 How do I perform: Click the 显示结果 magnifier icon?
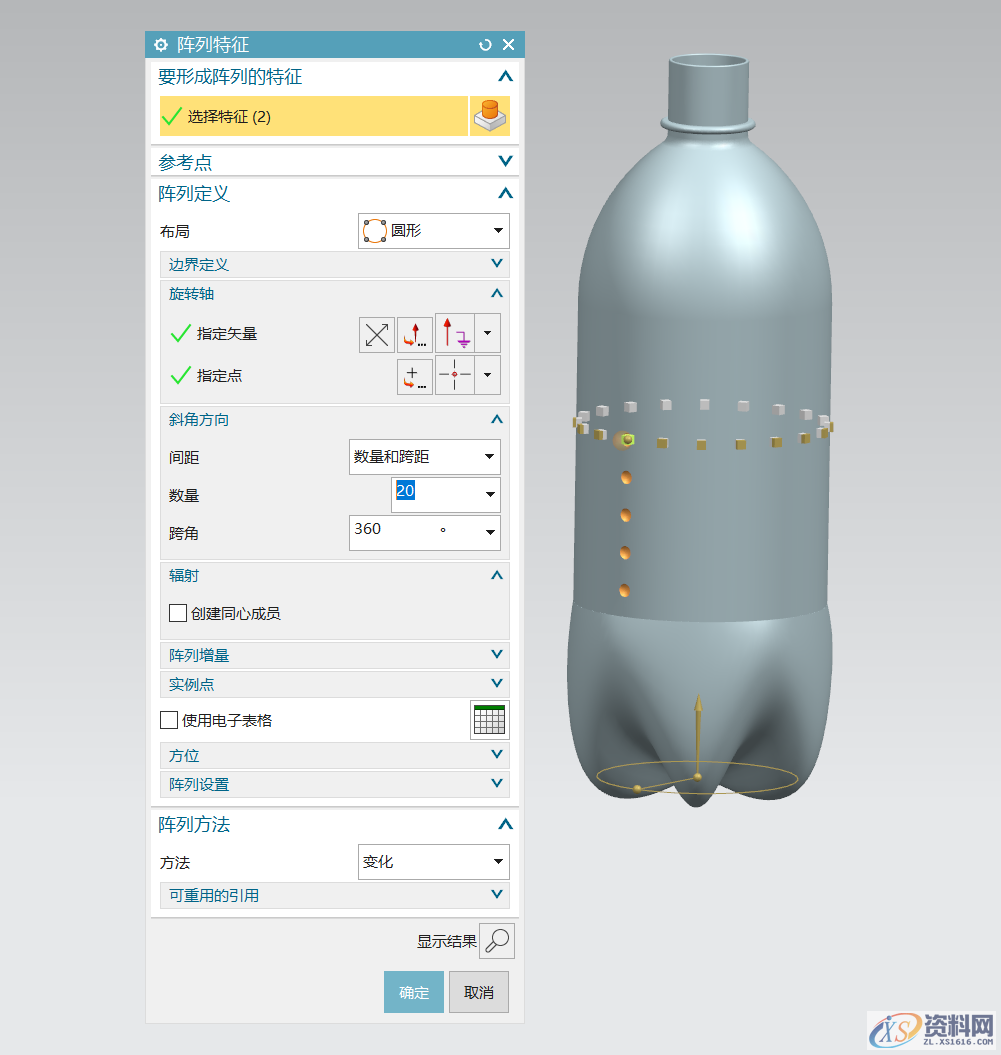pos(497,940)
